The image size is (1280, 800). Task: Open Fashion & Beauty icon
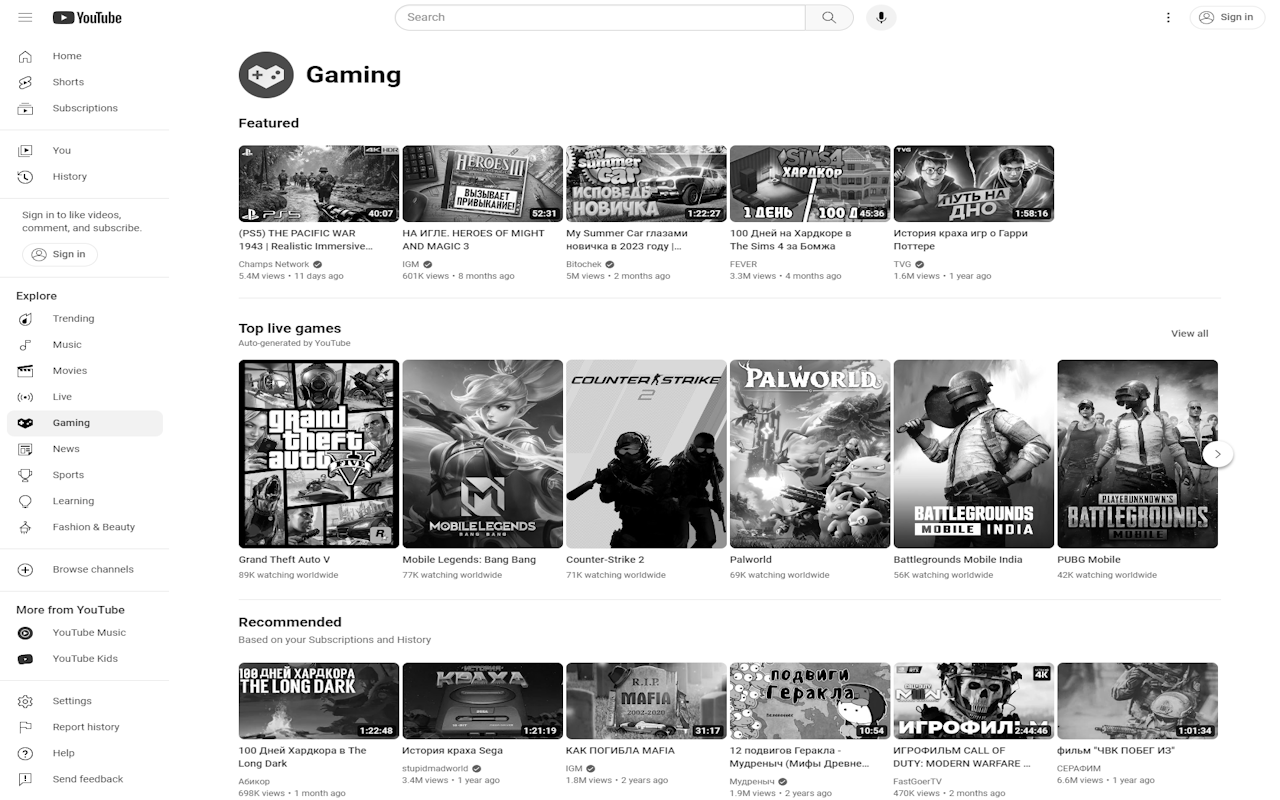point(26,527)
